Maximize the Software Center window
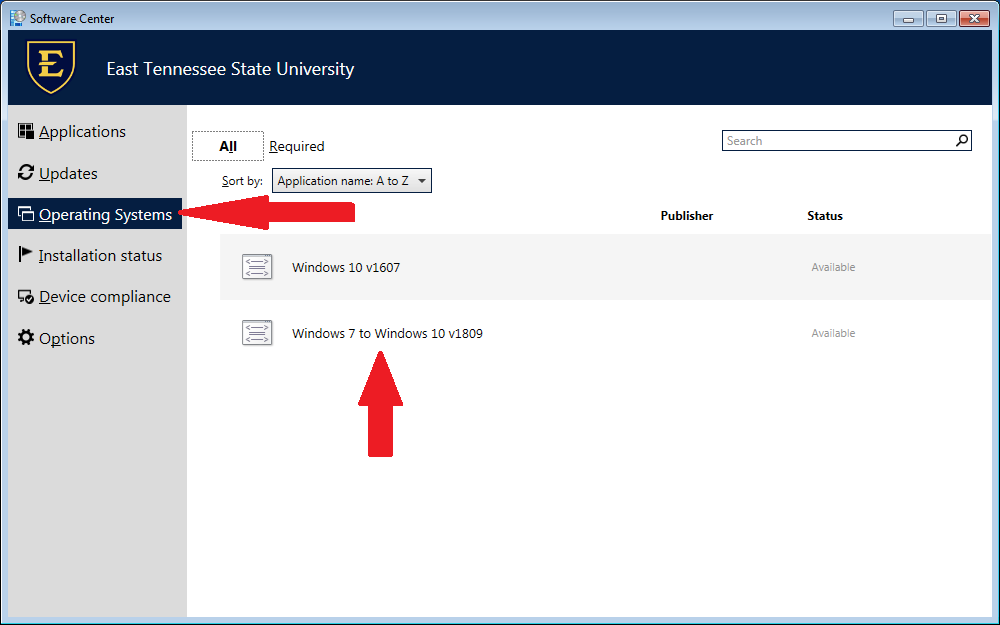The width and height of the screenshot is (1000, 625). point(941,18)
